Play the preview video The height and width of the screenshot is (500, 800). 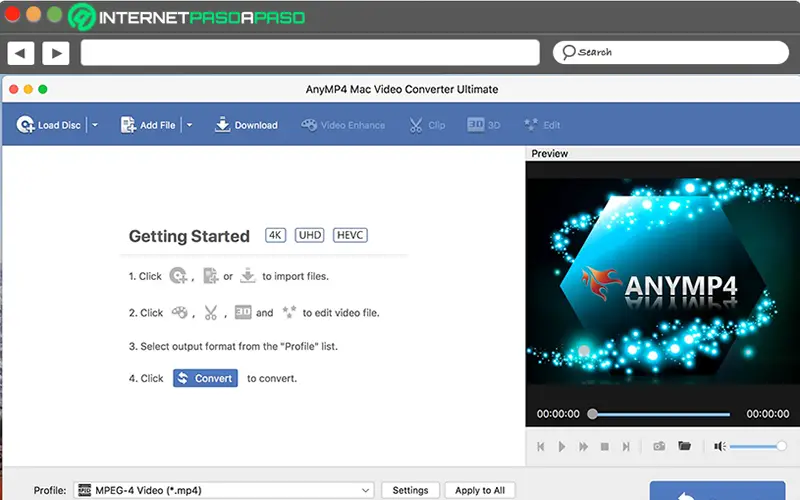(562, 446)
